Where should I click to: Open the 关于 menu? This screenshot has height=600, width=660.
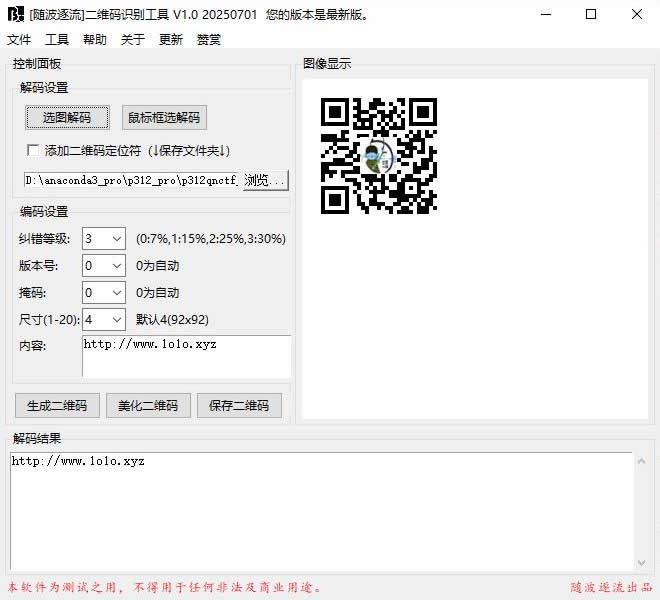coord(133,40)
